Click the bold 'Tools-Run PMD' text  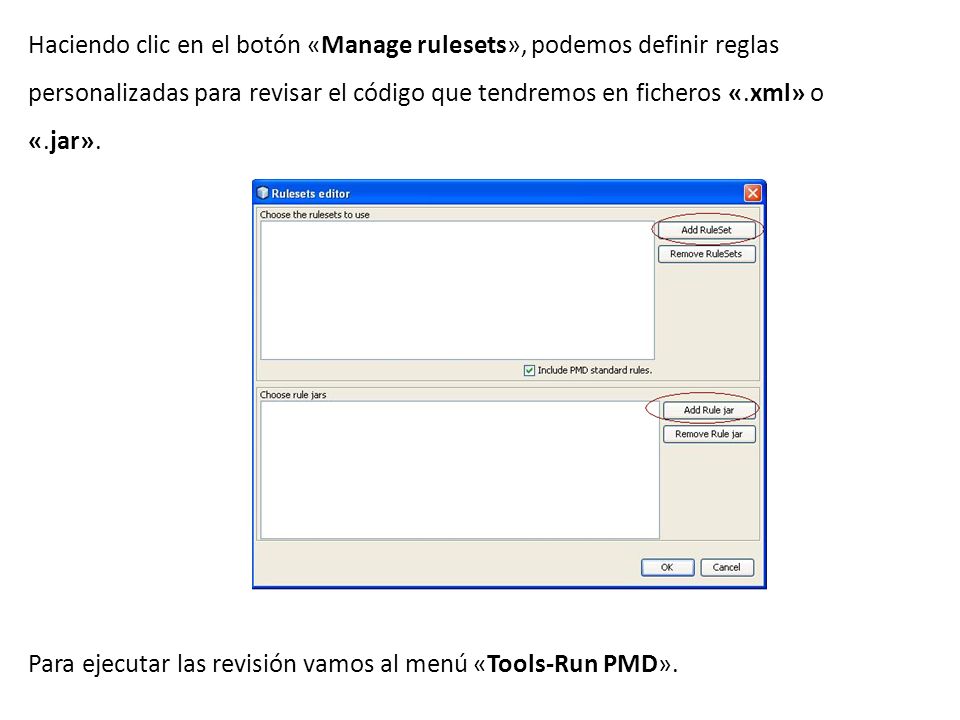point(572,664)
